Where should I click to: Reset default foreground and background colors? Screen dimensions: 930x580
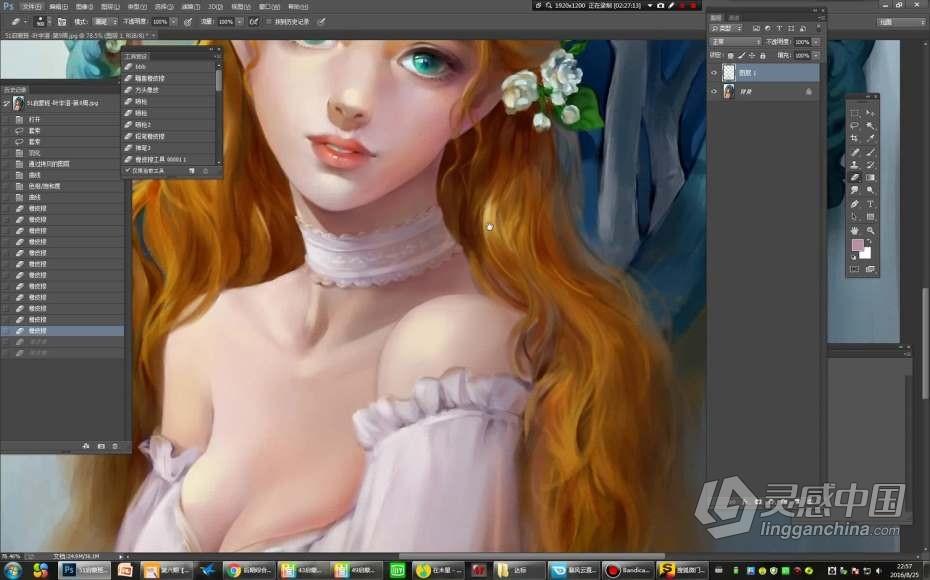854,257
